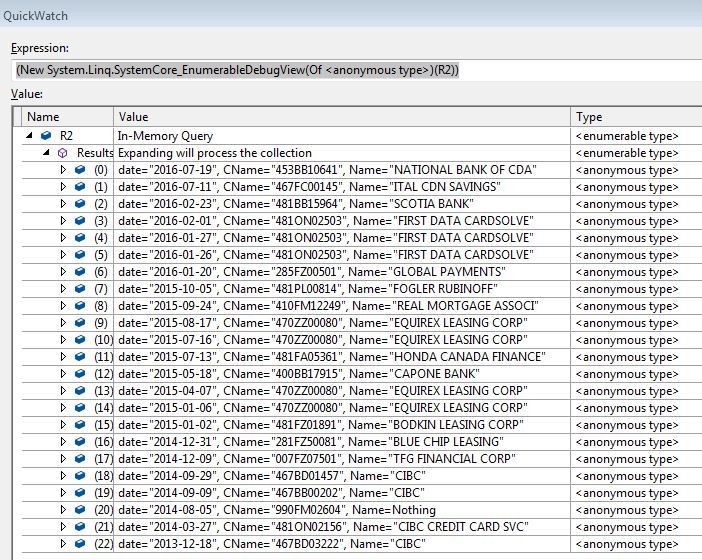Viewport: 702px width, 560px height.
Task: Click the cube icon of row (14)
Action: [x=80, y=408]
